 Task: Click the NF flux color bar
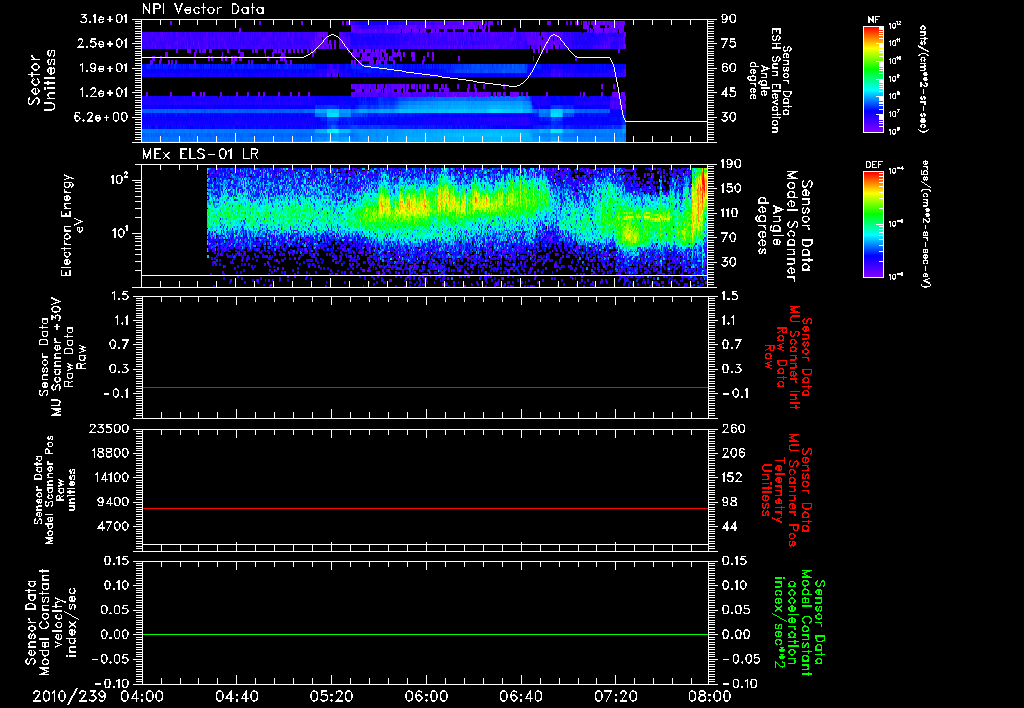click(873, 78)
